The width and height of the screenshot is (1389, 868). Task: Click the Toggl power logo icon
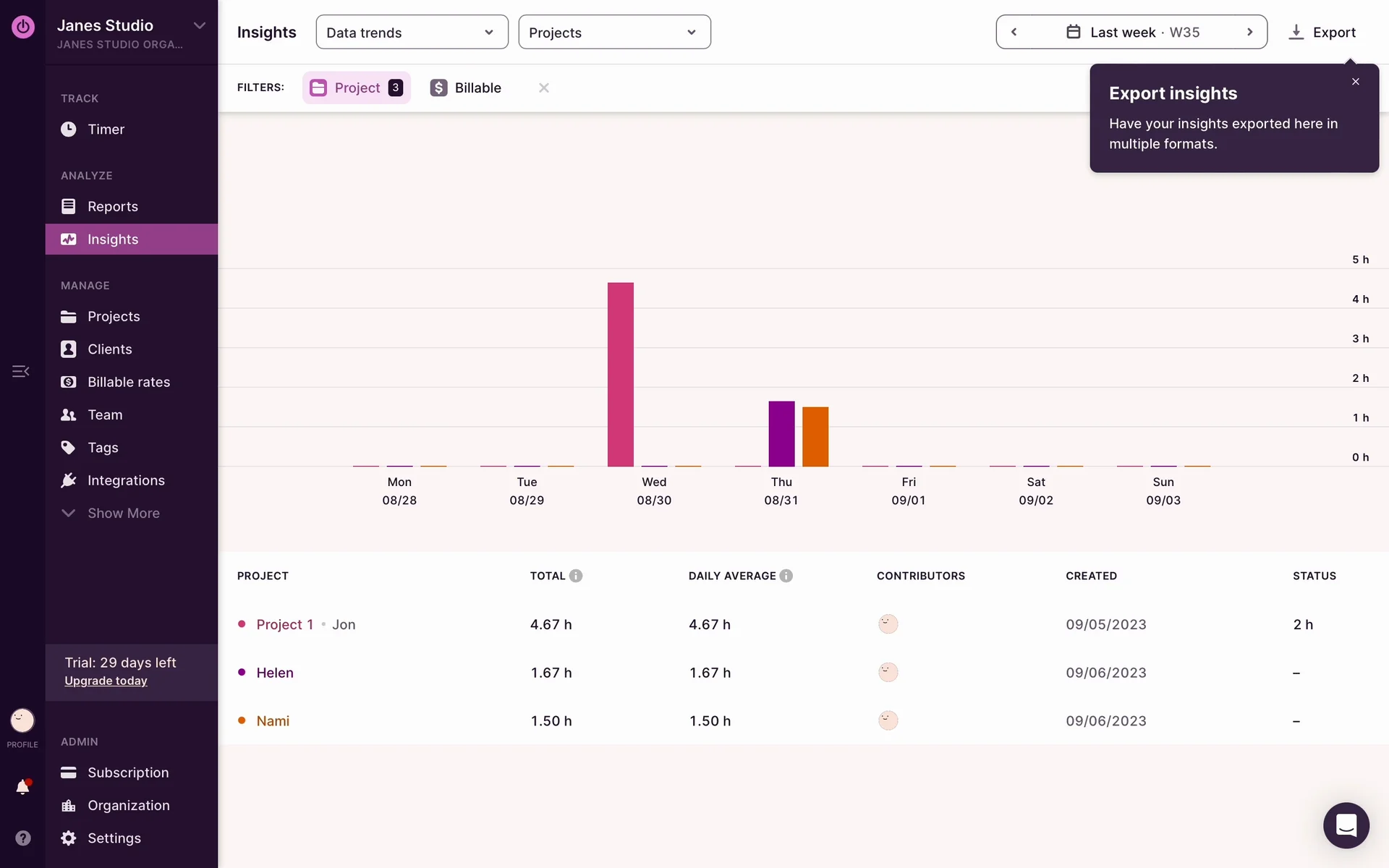click(22, 27)
